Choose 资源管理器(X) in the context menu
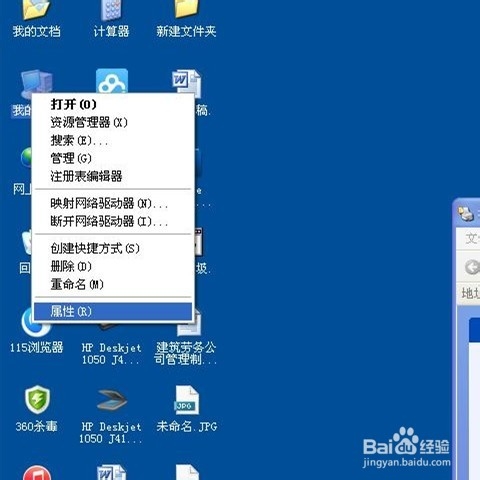This screenshot has height=480, width=480. coord(113,122)
